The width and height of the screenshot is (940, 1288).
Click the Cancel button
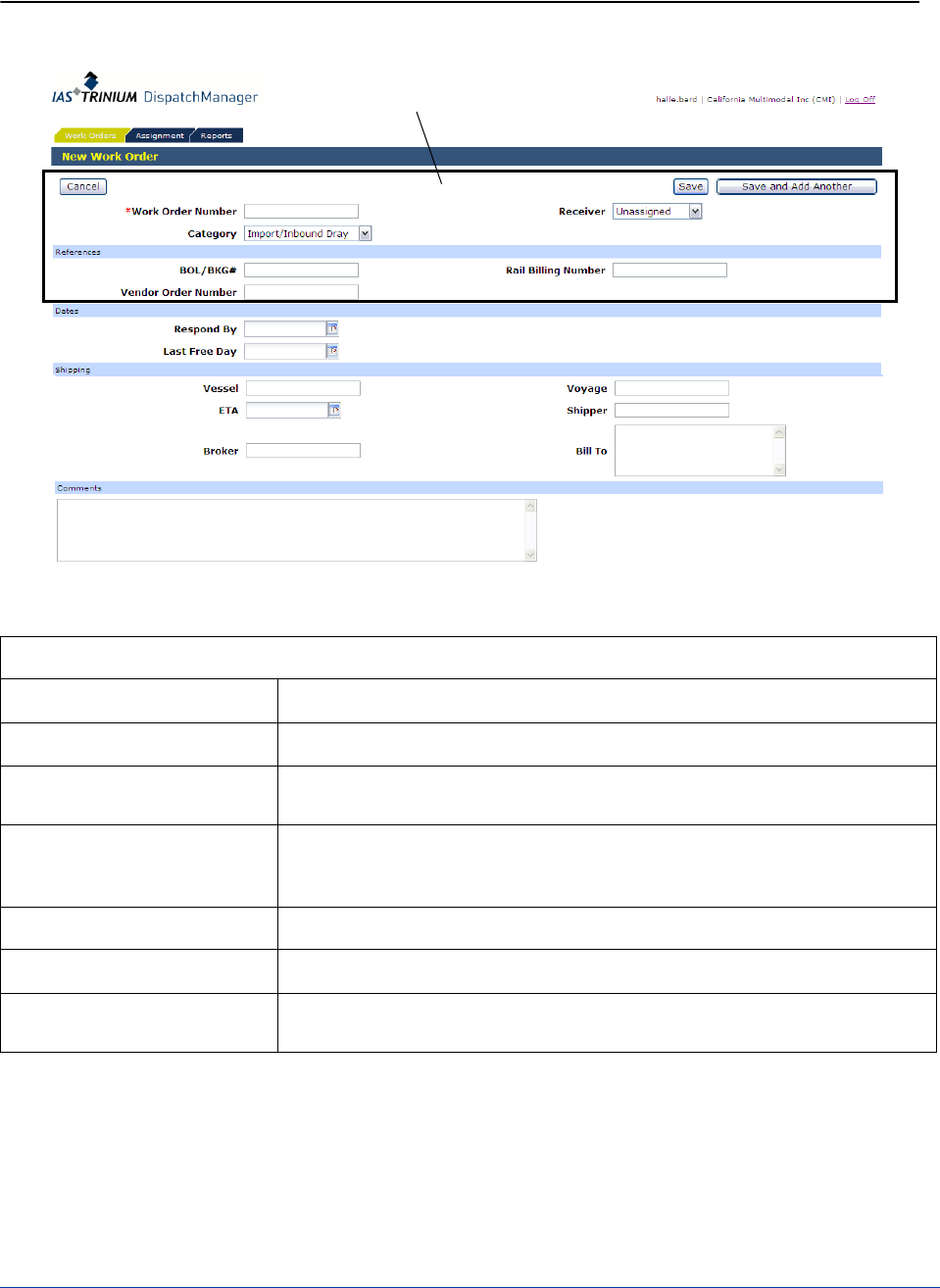[x=83, y=186]
